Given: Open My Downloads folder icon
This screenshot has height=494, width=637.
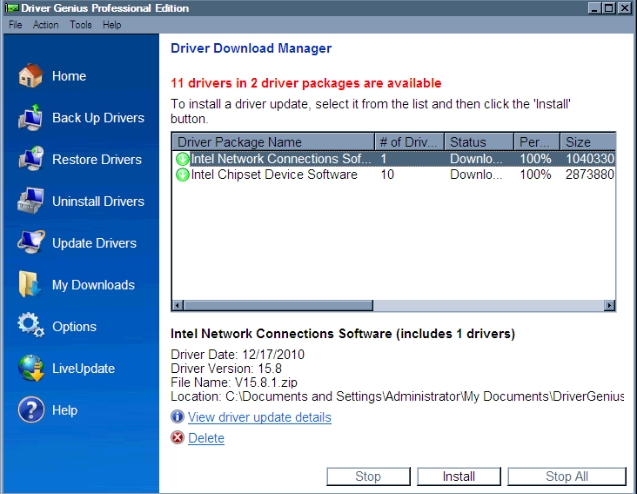Looking at the screenshot, I should (31, 285).
